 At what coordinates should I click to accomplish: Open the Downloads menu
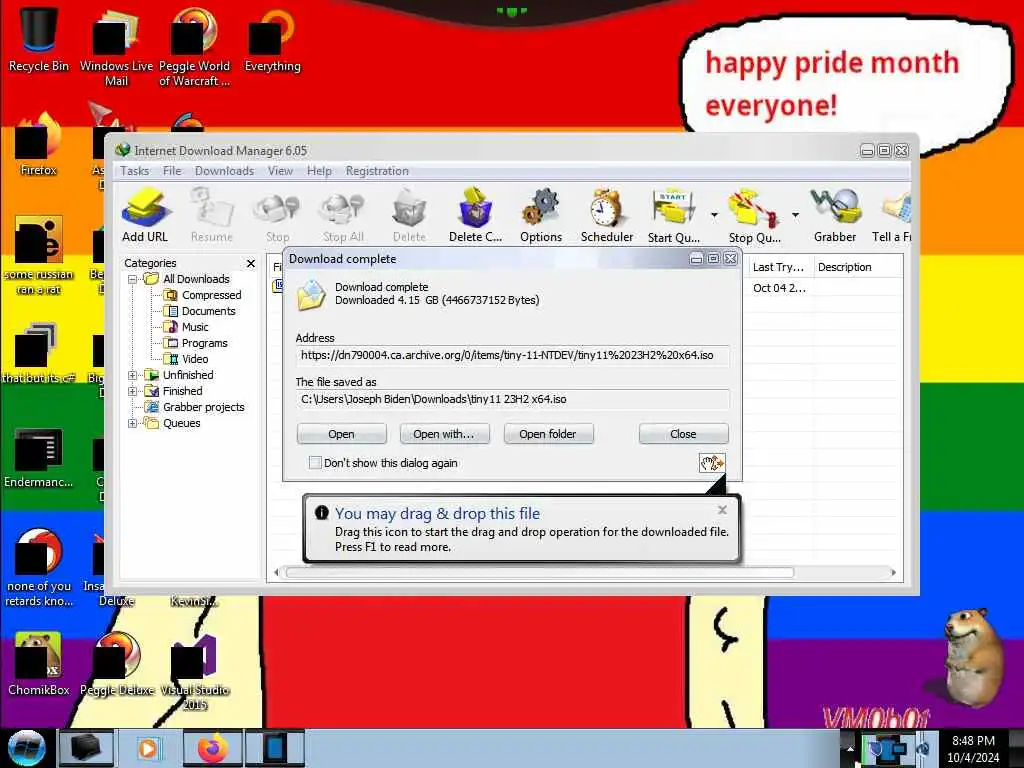[224, 171]
